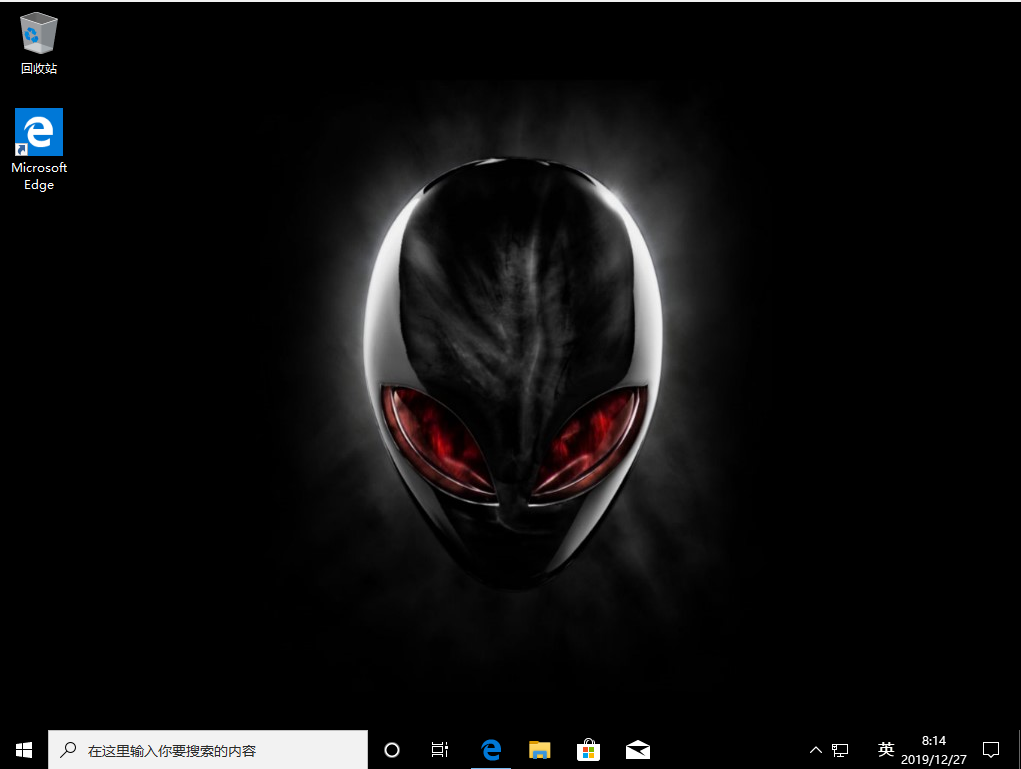Image resolution: width=1021 pixels, height=769 pixels.
Task: Open the Microsoft Edge desktop shortcut
Action: (38, 130)
